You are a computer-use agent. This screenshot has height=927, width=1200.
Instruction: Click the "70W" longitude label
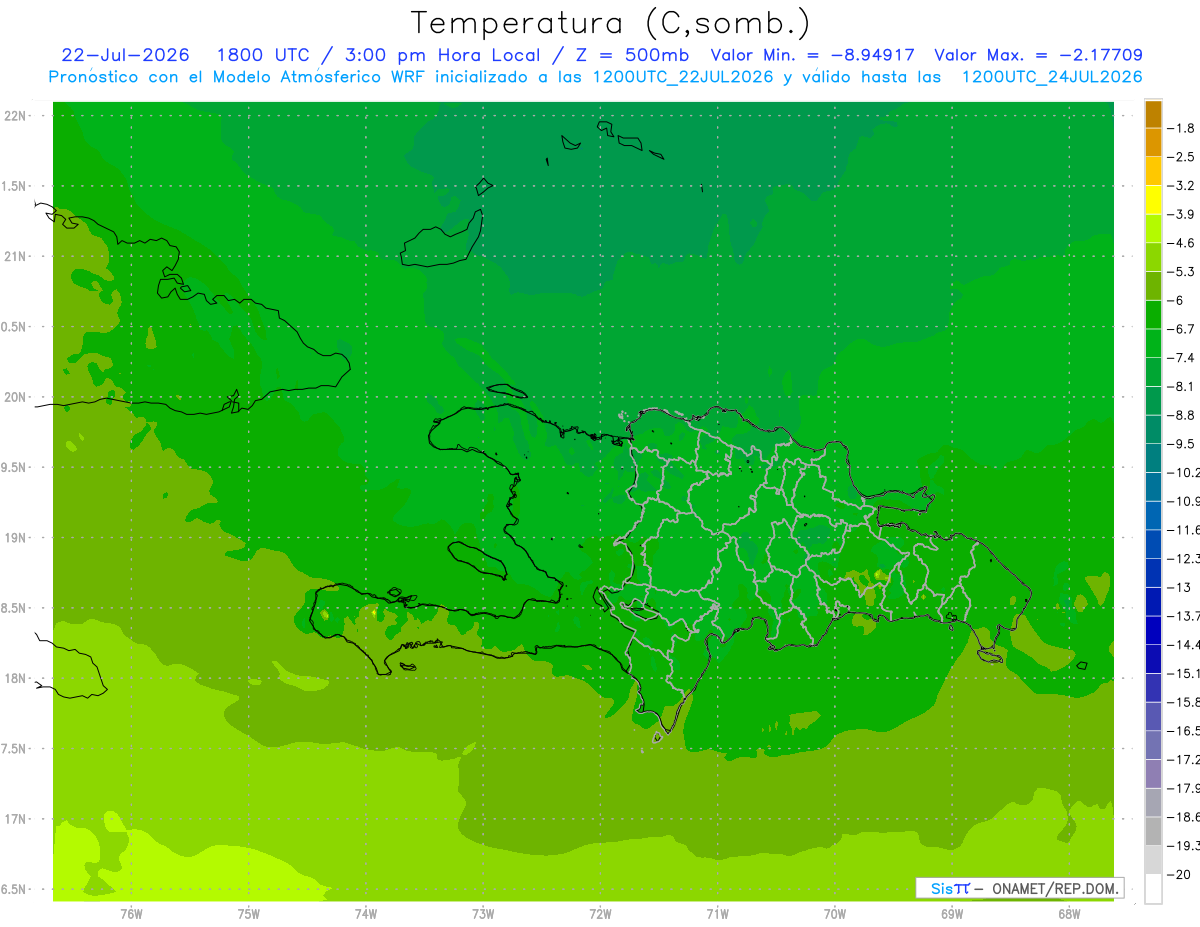tap(835, 913)
